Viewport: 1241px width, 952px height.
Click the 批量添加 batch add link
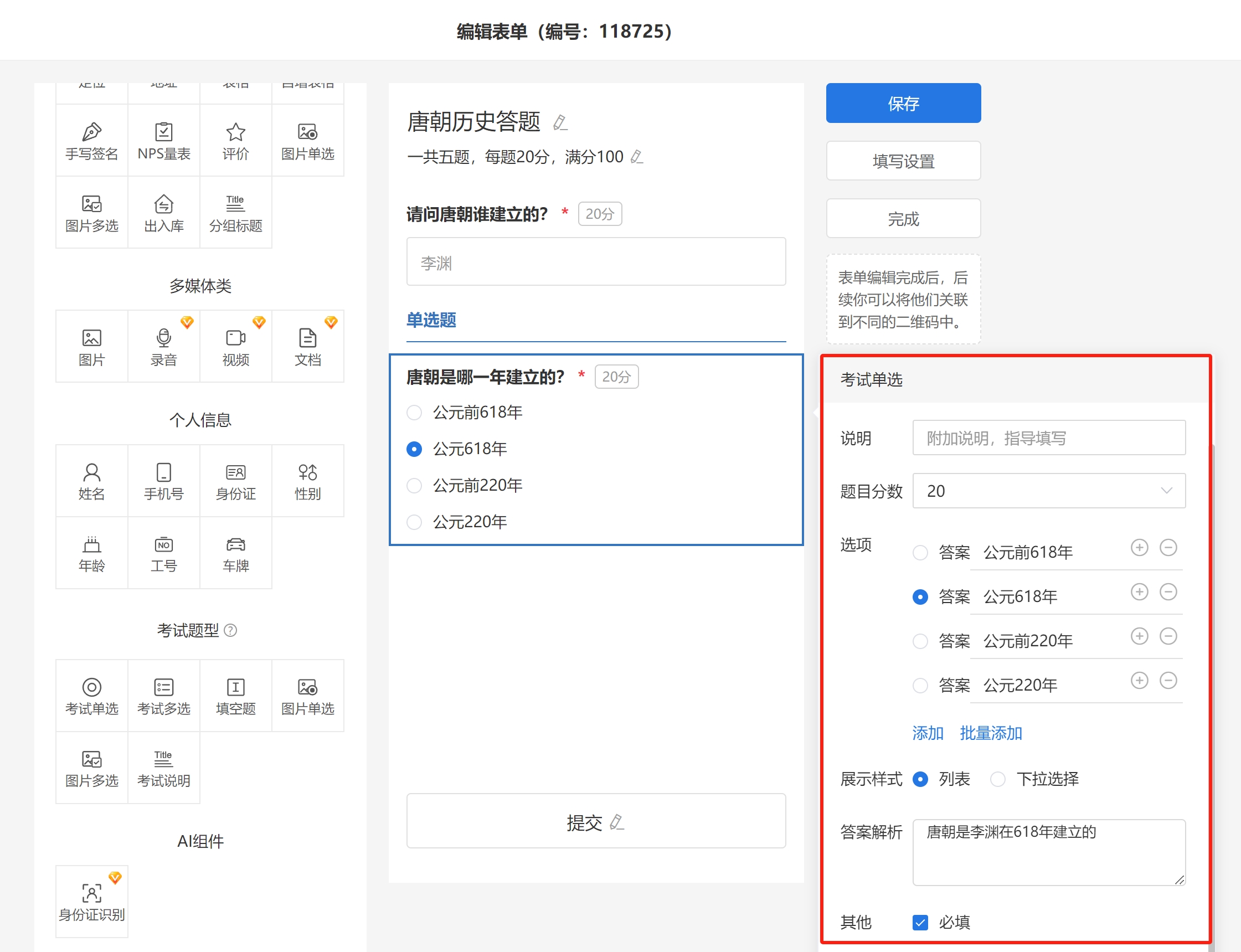(991, 733)
